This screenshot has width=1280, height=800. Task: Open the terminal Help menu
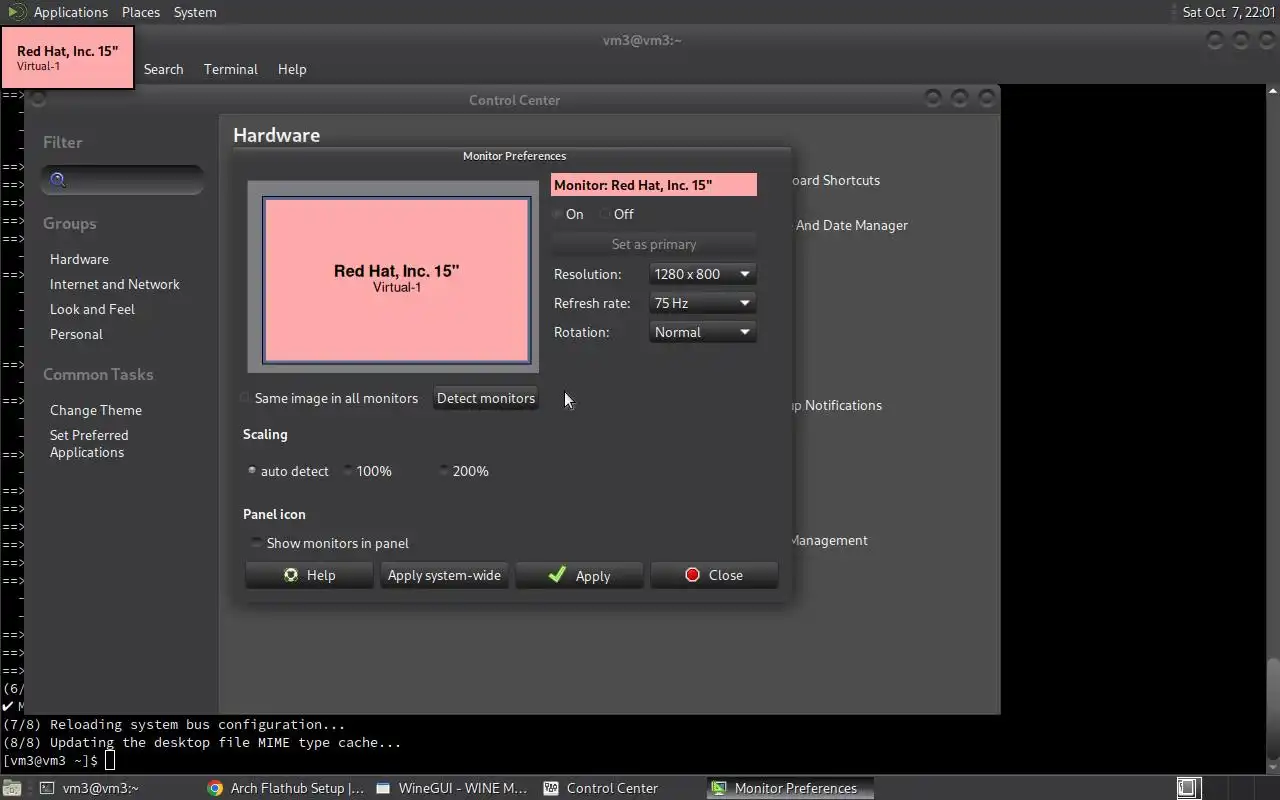click(x=292, y=69)
